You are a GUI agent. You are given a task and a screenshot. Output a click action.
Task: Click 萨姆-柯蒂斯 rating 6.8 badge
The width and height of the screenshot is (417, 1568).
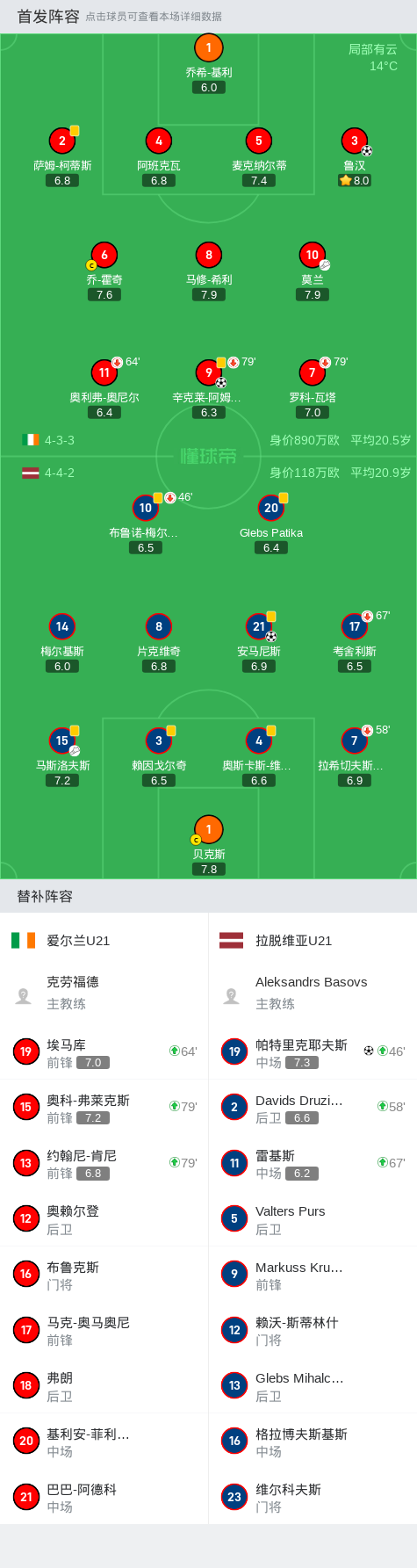click(x=62, y=180)
